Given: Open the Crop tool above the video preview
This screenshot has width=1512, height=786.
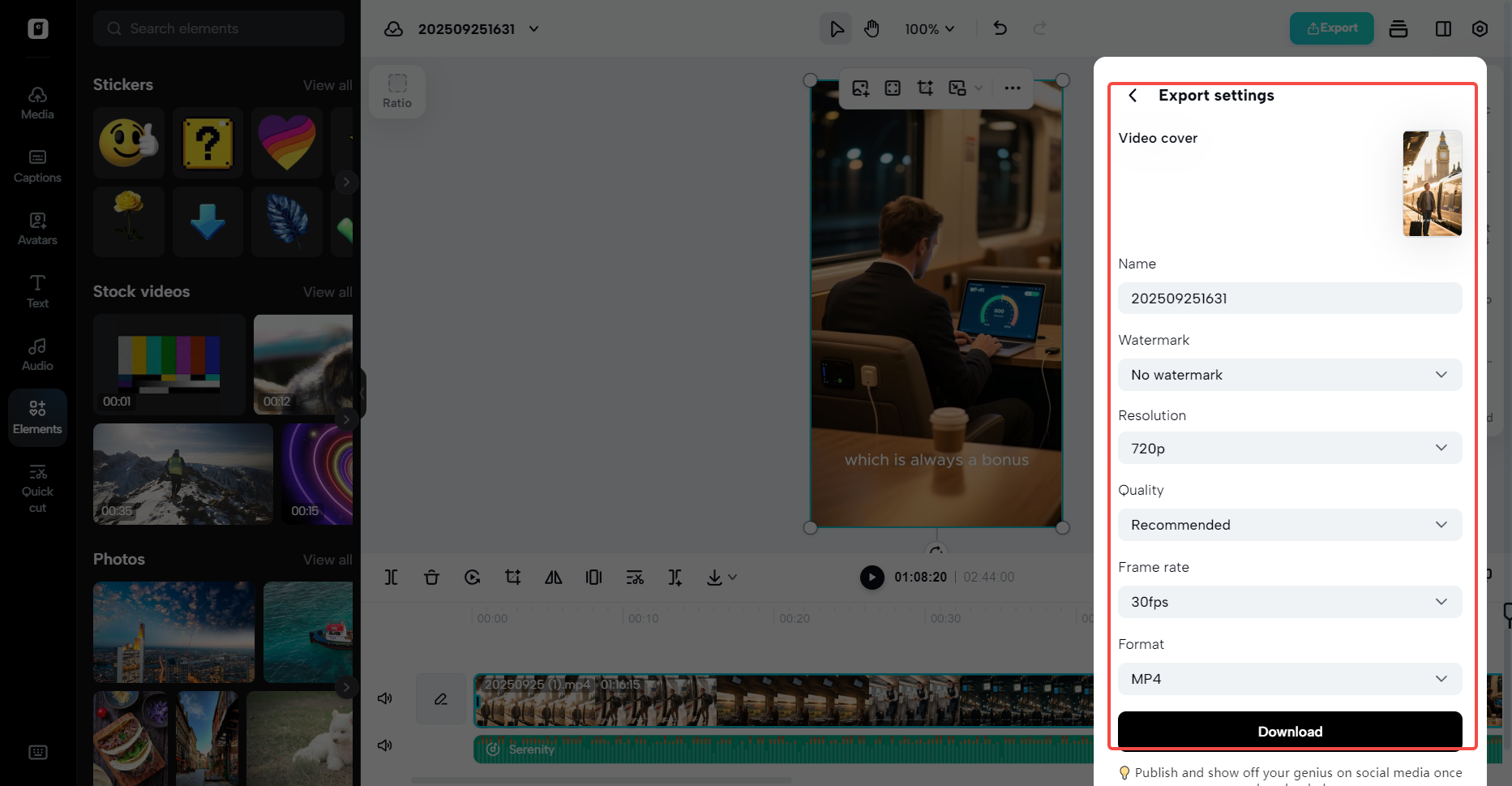Looking at the screenshot, I should (x=925, y=88).
